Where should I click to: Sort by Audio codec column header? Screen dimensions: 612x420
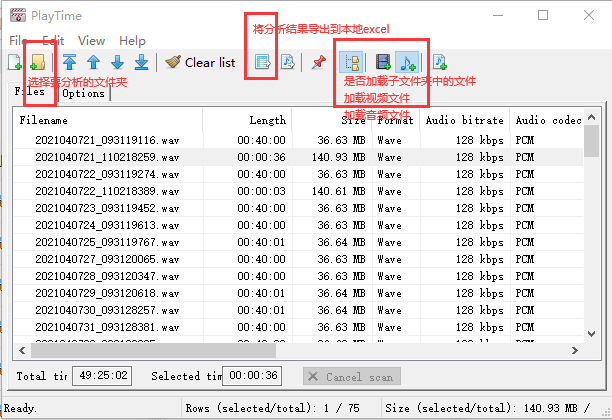(x=546, y=120)
